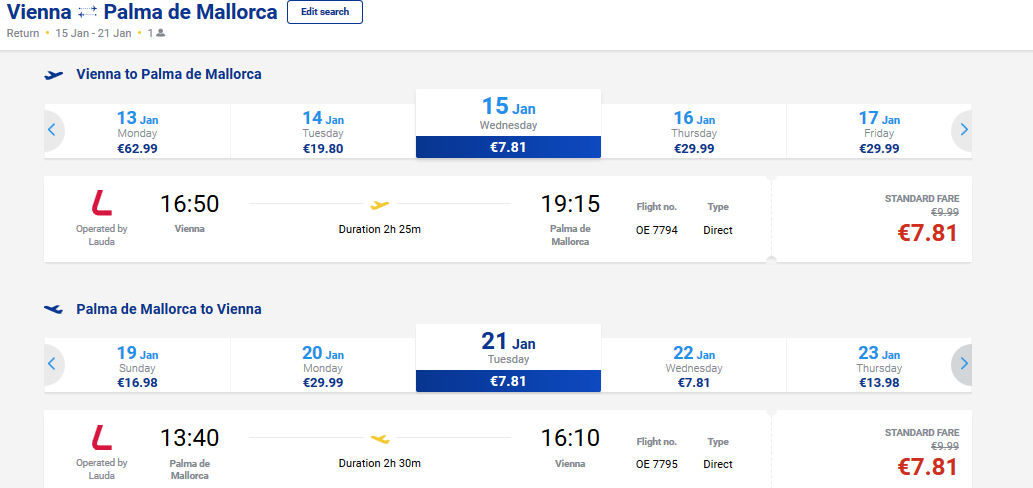The image size is (1033, 488).
Task: Choose return 22 Jan Wednesday €7.81
Action: coord(694,366)
